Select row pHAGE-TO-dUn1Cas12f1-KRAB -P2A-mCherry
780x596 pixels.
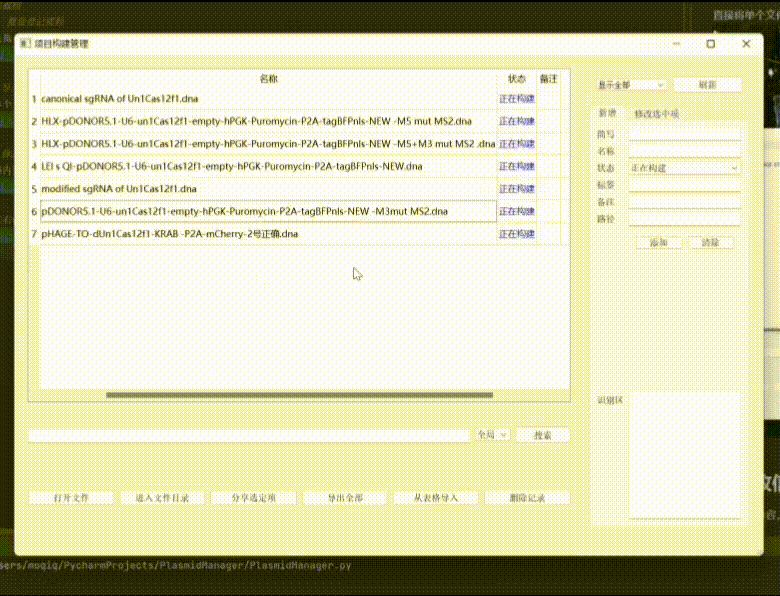point(269,234)
